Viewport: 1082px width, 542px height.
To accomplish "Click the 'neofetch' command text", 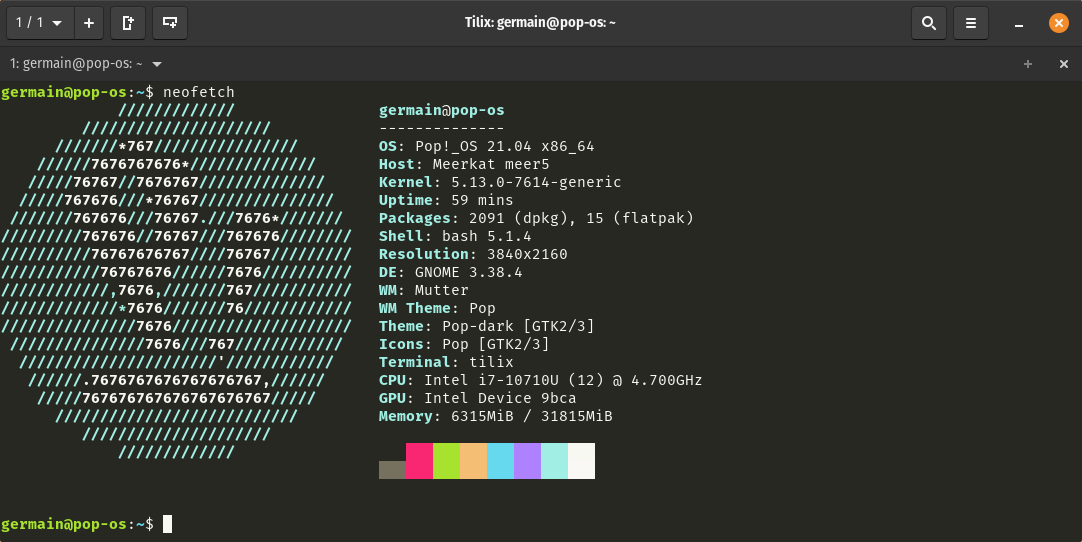I will coord(199,92).
